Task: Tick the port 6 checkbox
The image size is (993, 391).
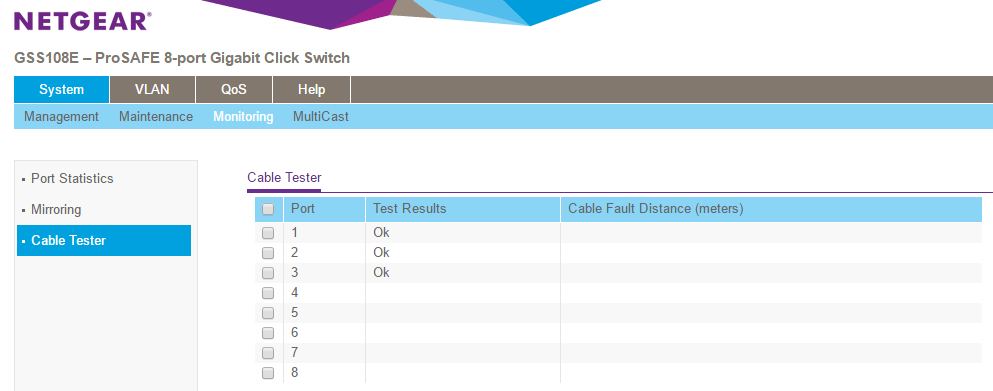Action: (268, 333)
